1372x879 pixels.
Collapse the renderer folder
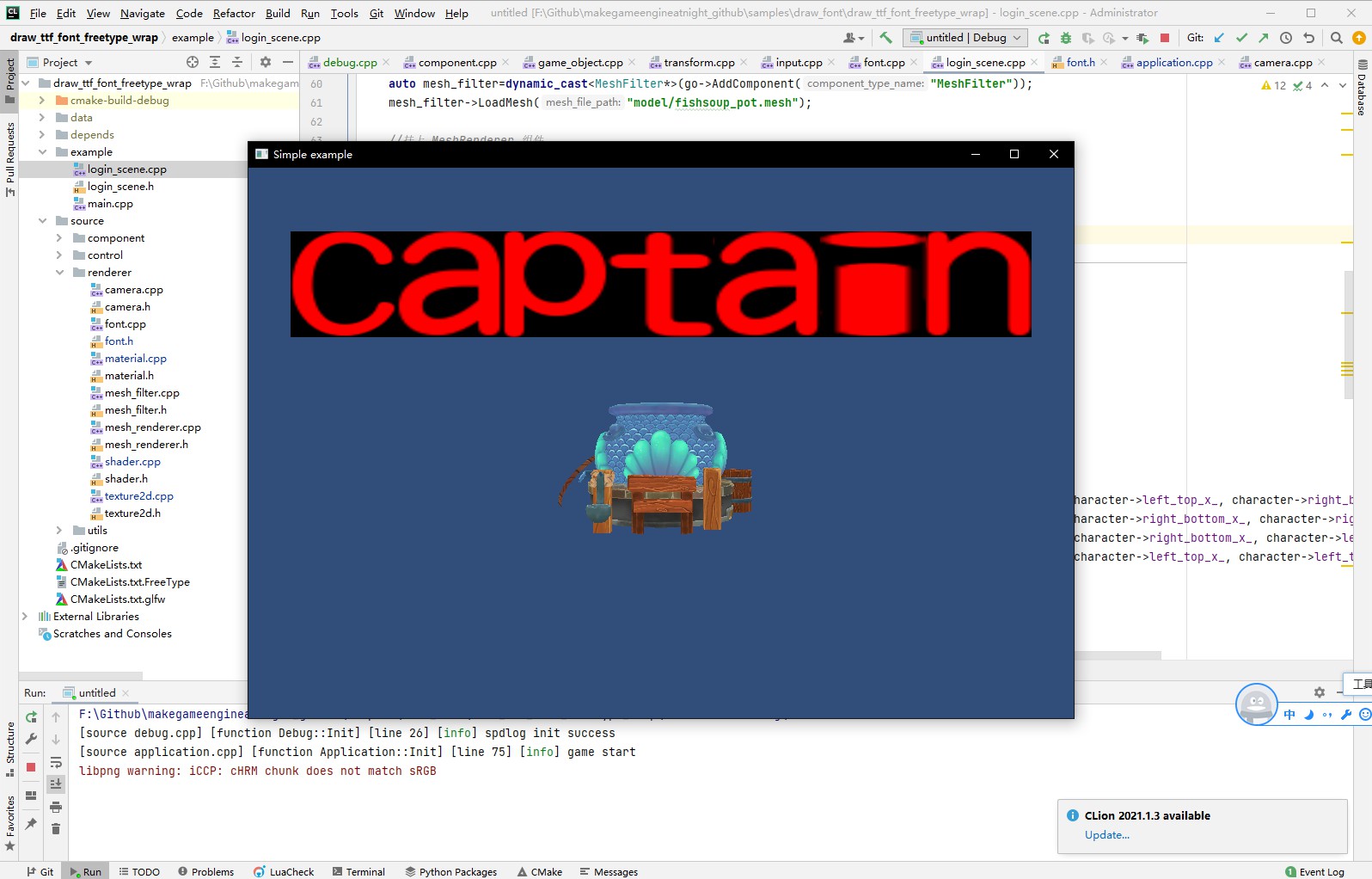coord(59,273)
